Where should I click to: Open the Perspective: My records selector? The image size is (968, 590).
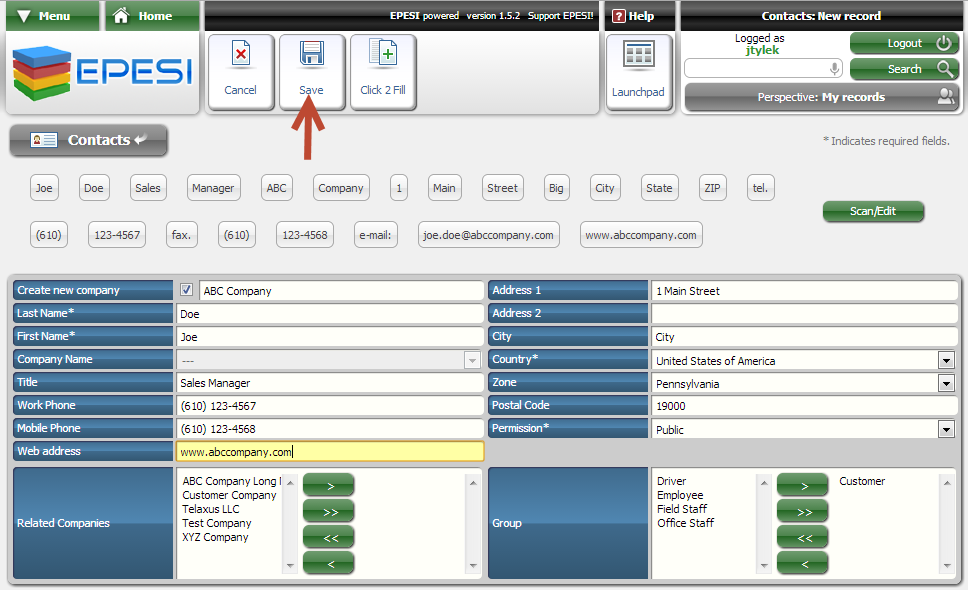coord(820,97)
